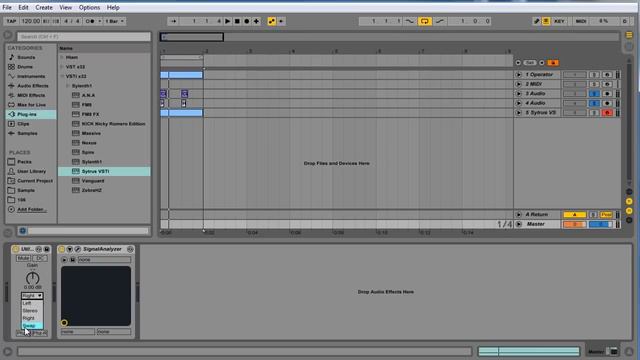Disarm the 5 Sytrus VS track
This screenshot has width=640, height=360.
(607, 113)
